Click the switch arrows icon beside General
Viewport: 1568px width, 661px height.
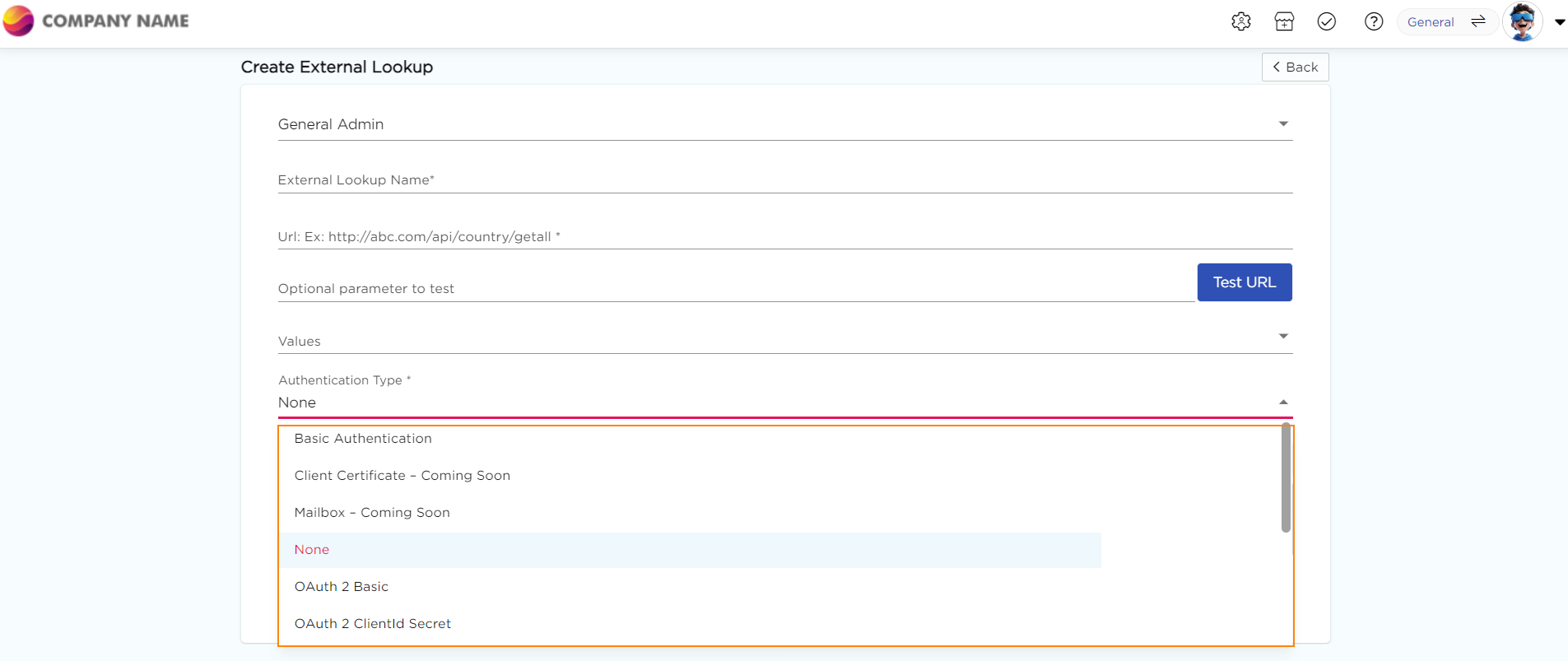[1478, 22]
